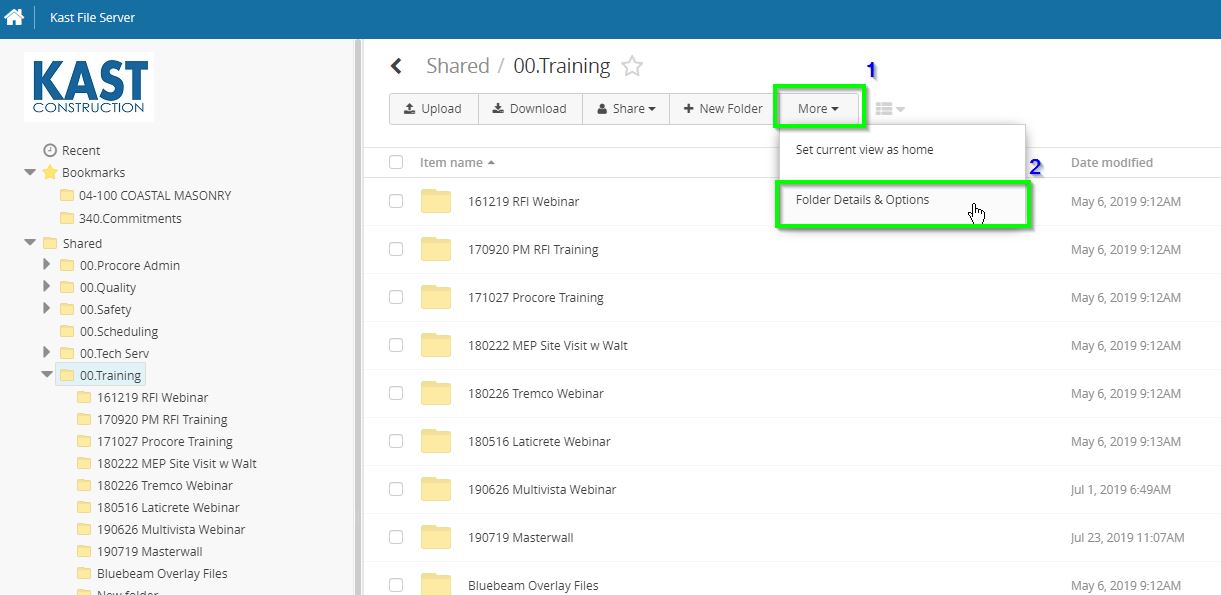Click the KAST Construction logo
1221x595 pixels.
point(89,87)
